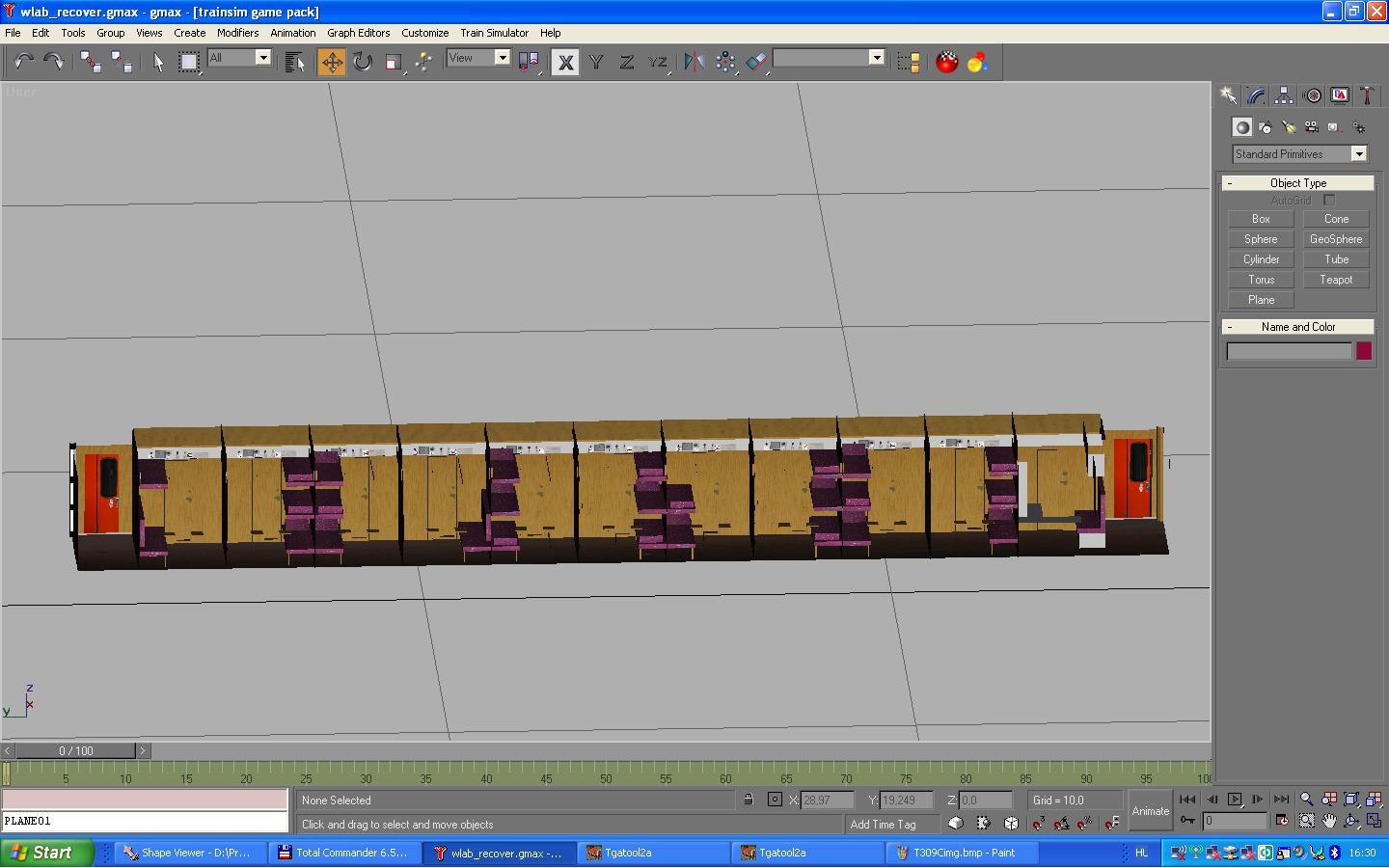The width and height of the screenshot is (1389, 868).
Task: Open the Material Editor red ball icon
Action: pyautogui.click(x=947, y=62)
